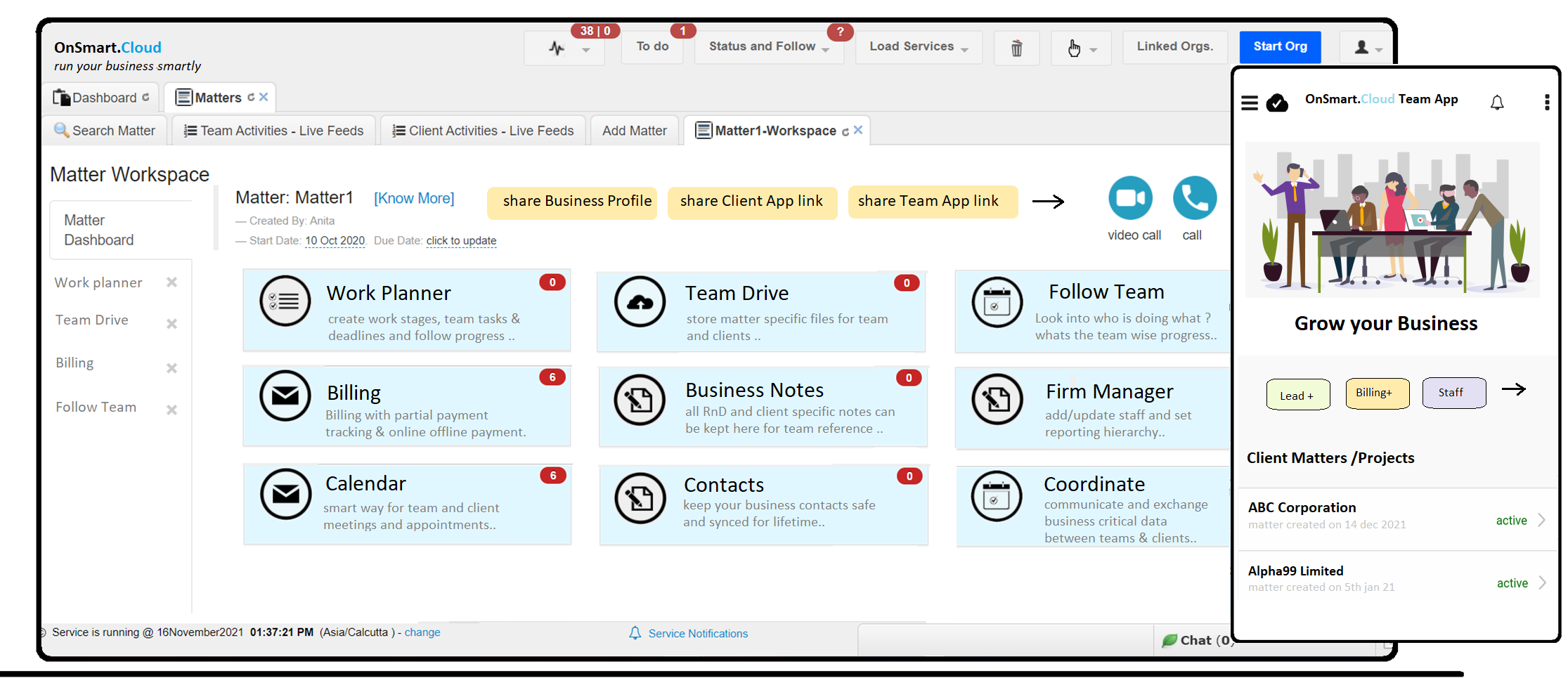1568x678 pixels.
Task: Remove Work planner from sidebar
Action: 171,282
